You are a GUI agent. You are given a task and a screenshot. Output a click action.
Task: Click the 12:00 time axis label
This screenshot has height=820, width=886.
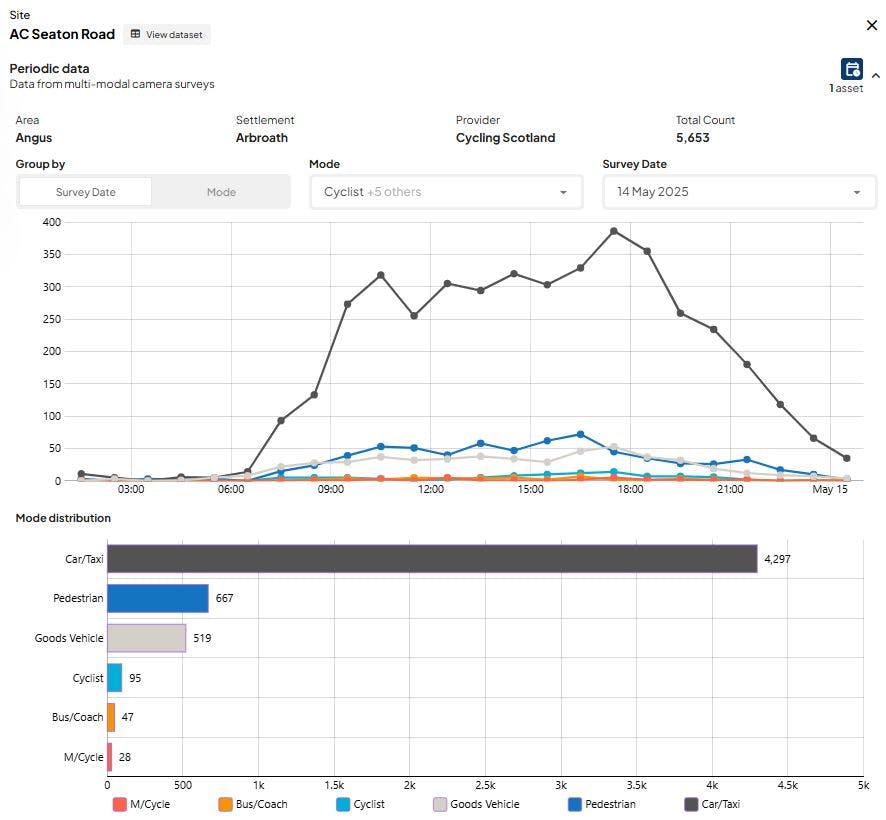click(x=430, y=489)
